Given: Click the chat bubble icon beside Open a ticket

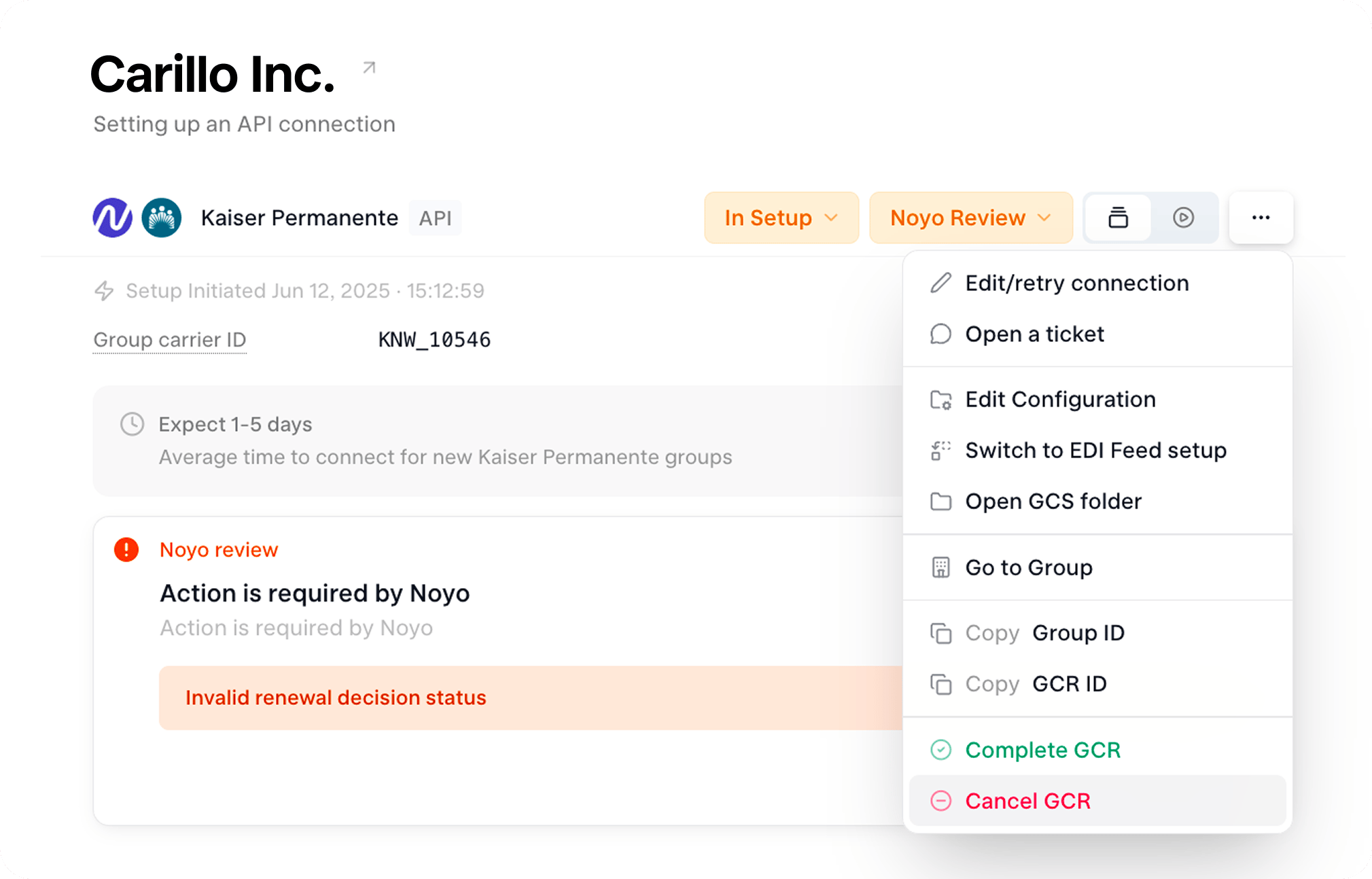Looking at the screenshot, I should click(940, 334).
